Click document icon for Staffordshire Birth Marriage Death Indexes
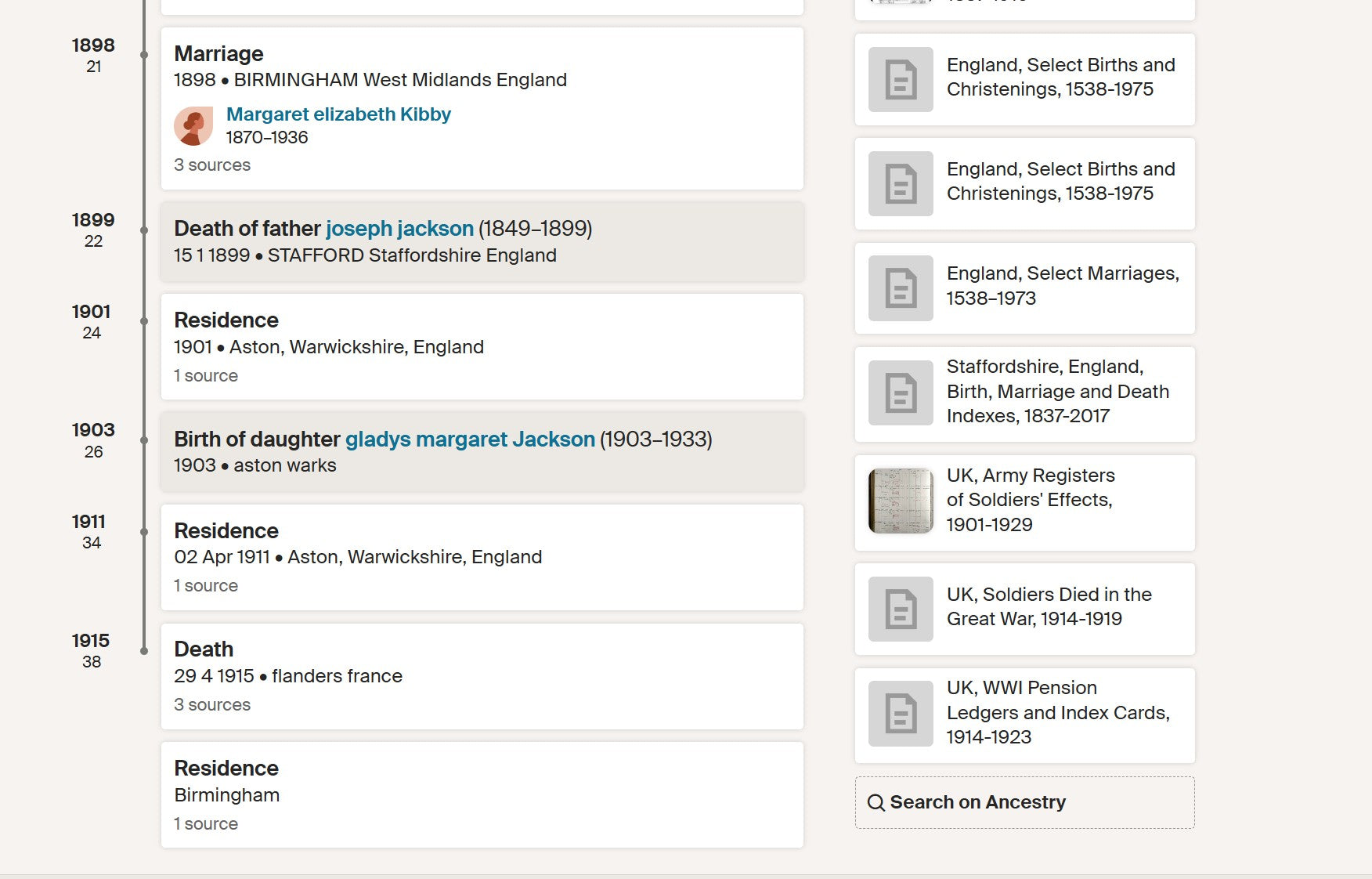This screenshot has height=879, width=1372. pyautogui.click(x=901, y=392)
